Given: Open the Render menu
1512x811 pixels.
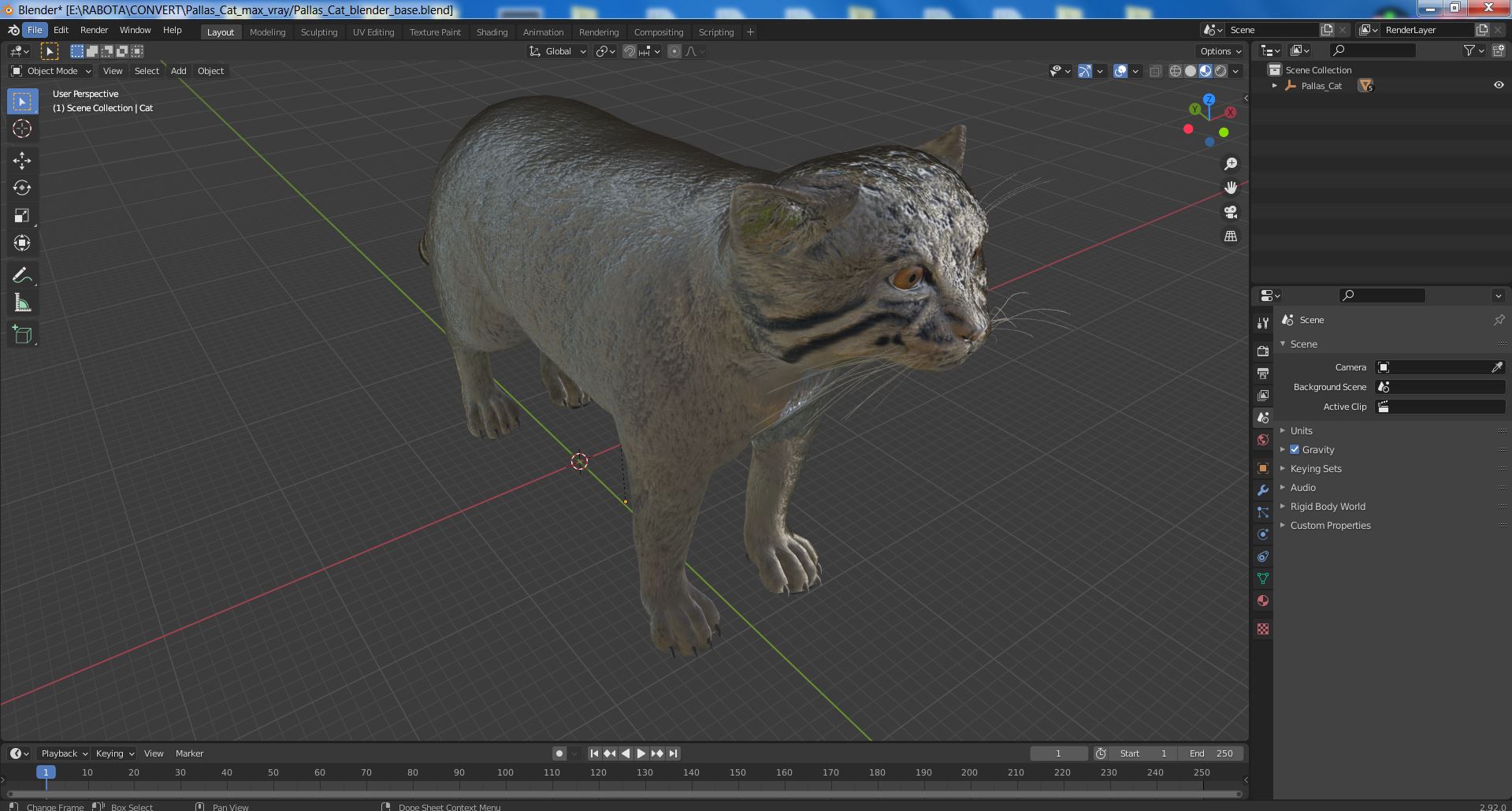Looking at the screenshot, I should (x=94, y=30).
